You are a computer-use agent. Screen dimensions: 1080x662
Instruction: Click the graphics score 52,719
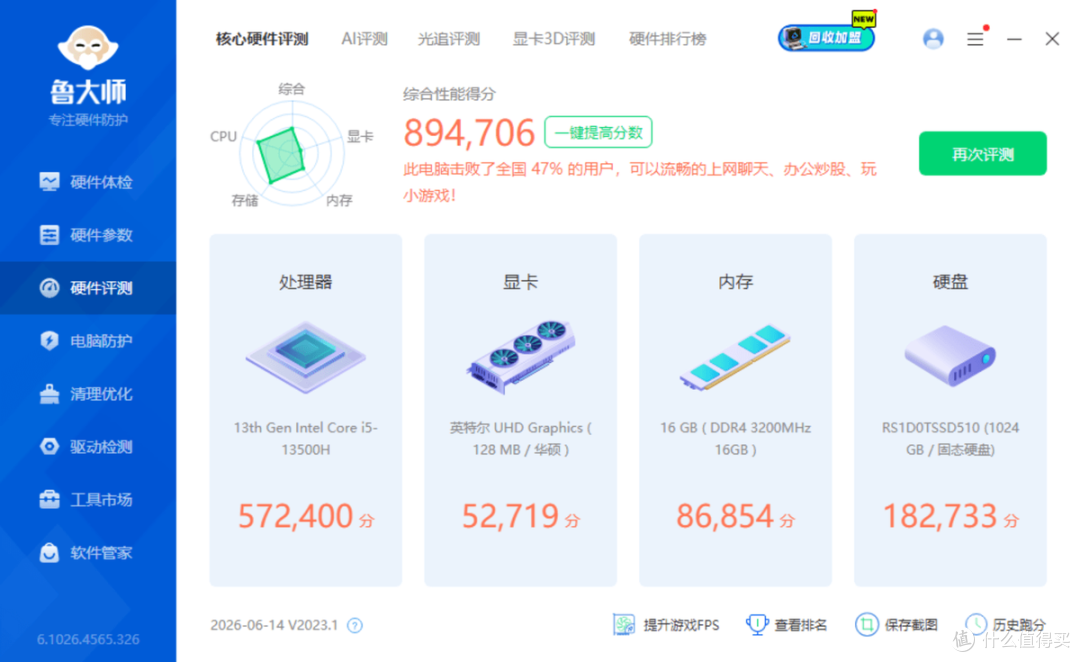pos(510,516)
